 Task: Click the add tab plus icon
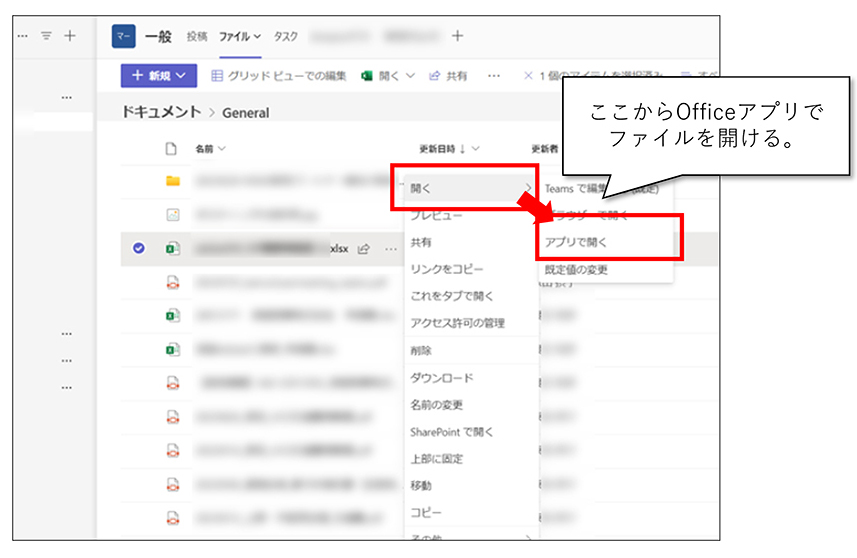[x=457, y=36]
